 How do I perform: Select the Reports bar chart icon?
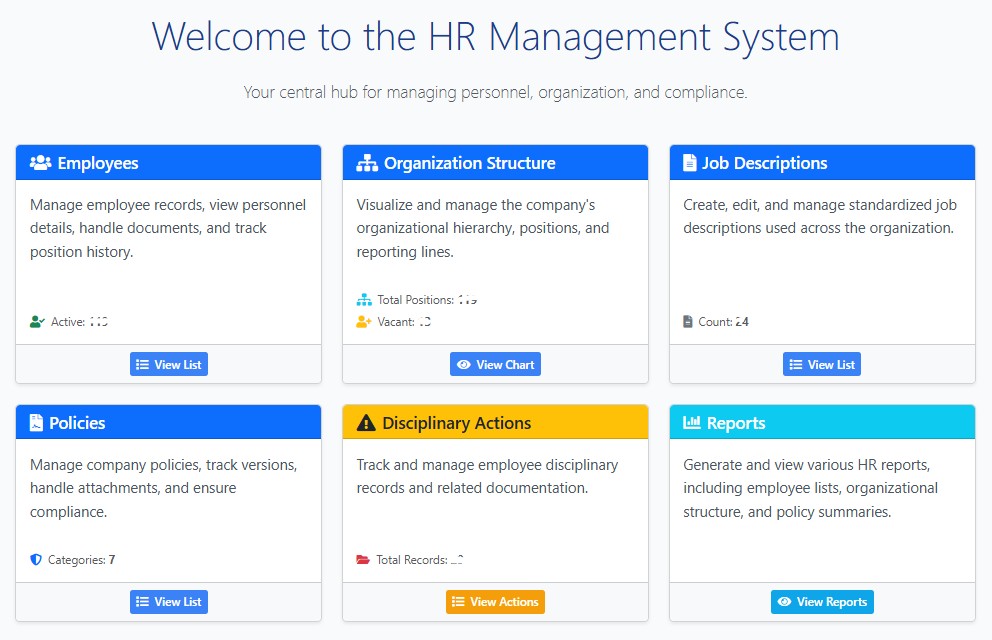pyautogui.click(x=691, y=422)
